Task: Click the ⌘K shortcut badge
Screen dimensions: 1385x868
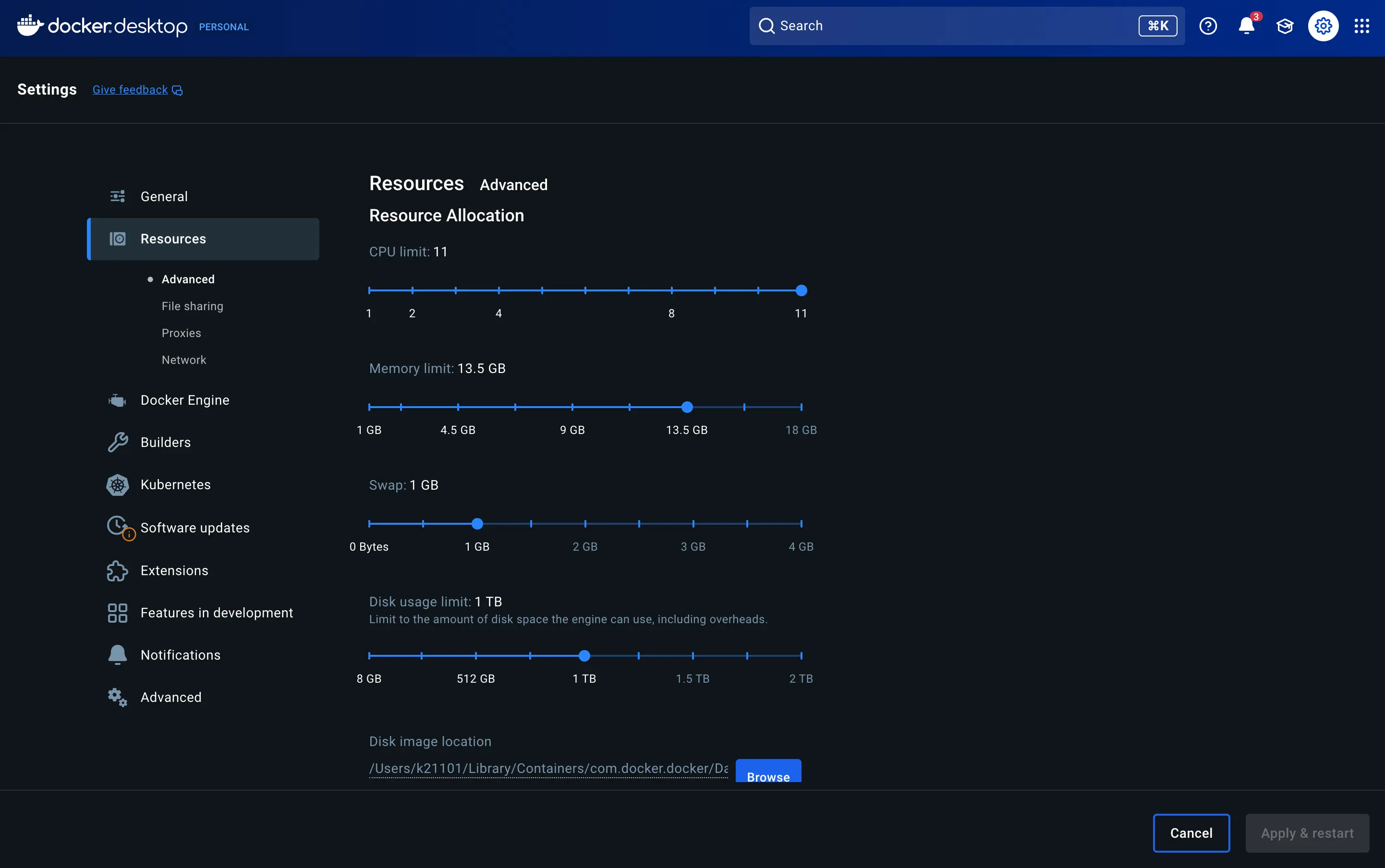Action: tap(1158, 26)
